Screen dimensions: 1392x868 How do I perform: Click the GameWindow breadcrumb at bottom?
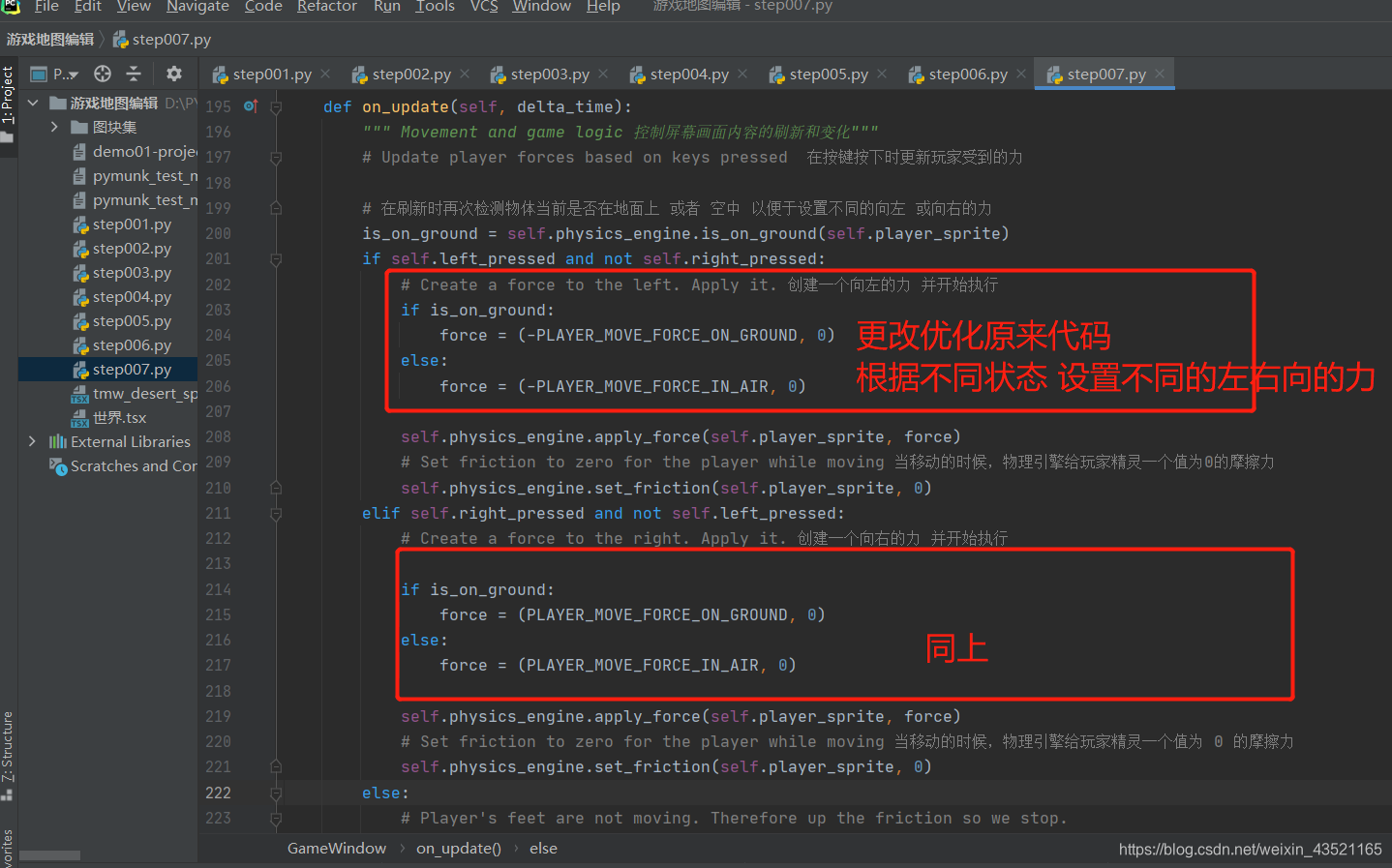[x=337, y=849]
